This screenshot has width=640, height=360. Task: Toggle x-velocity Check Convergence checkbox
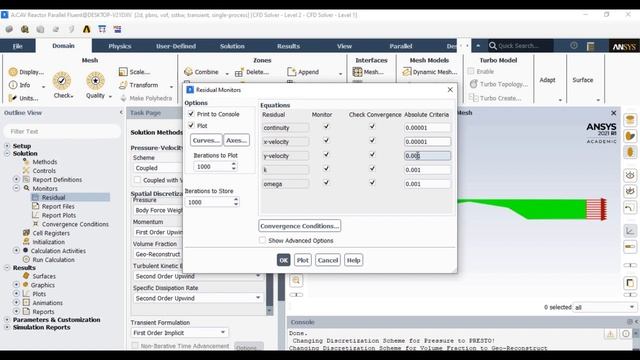point(372,140)
